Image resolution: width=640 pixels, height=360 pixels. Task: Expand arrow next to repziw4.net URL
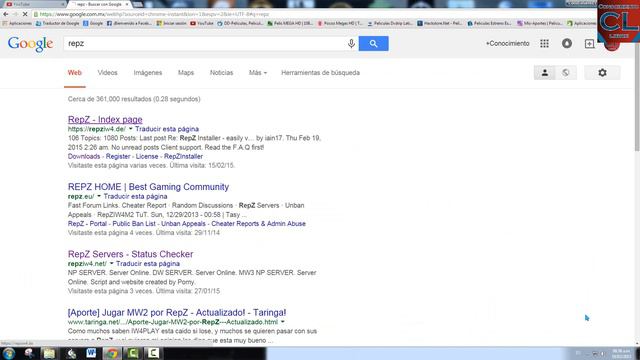tap(111, 264)
